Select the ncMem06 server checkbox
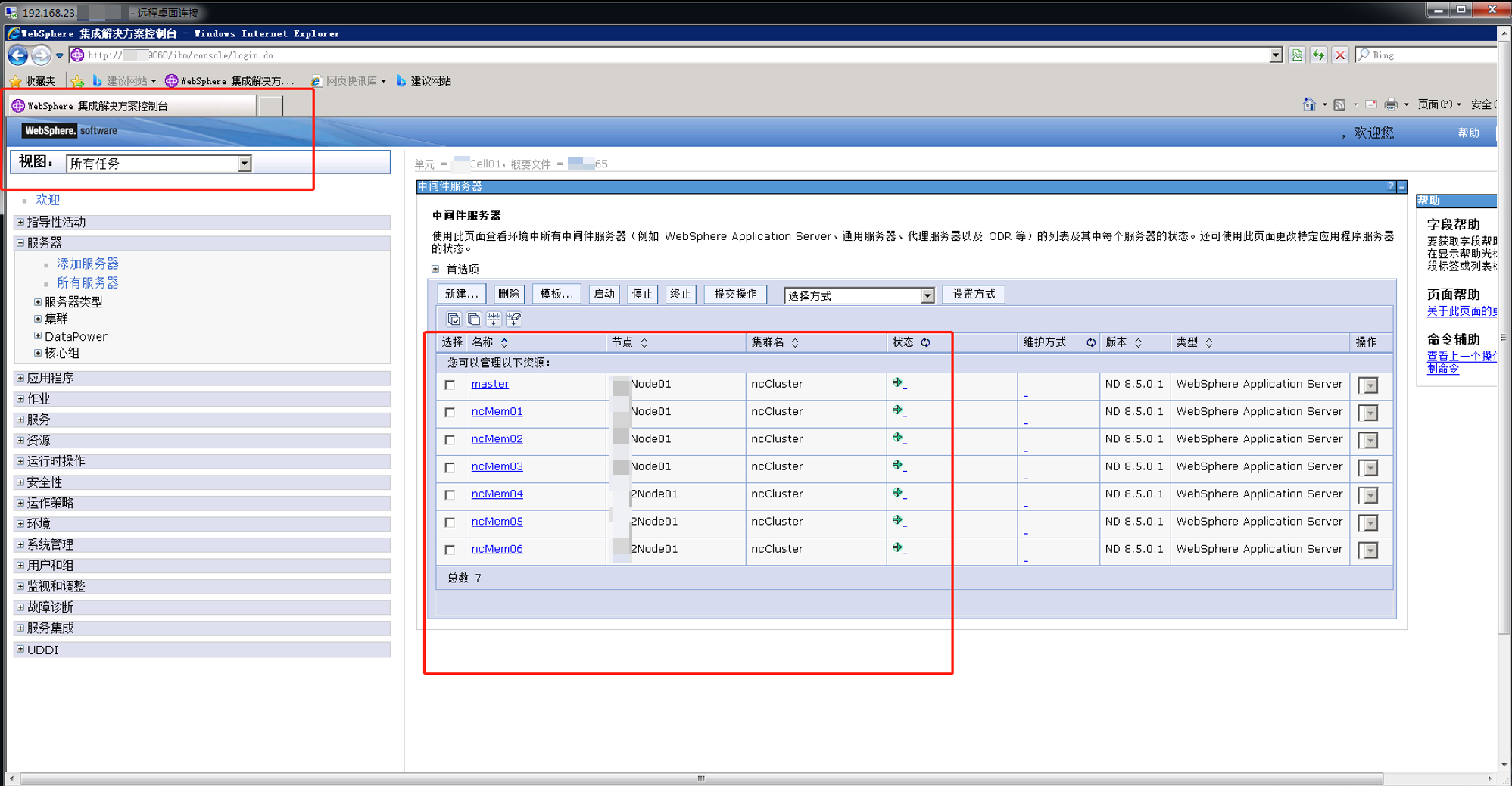 450,551
